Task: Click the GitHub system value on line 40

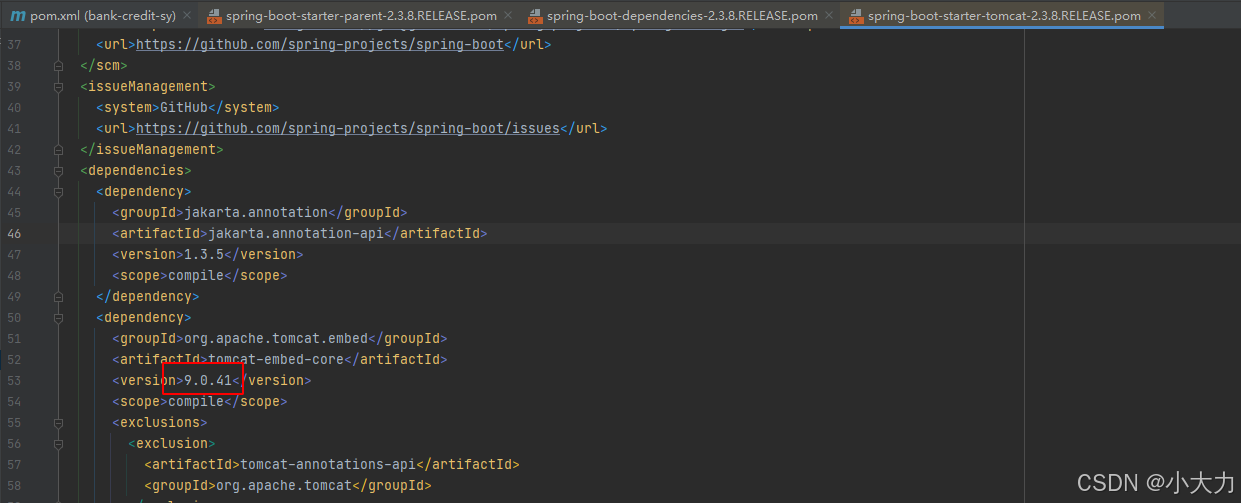Action: tap(184, 108)
